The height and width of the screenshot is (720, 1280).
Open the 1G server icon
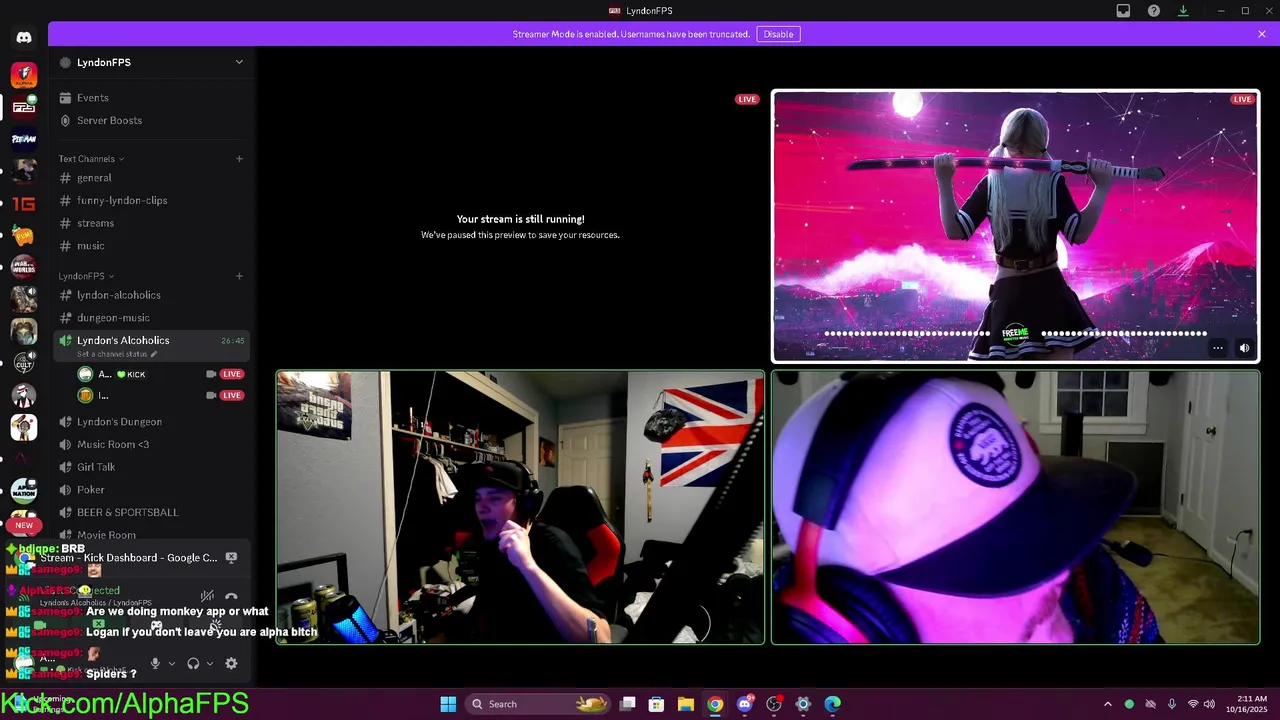tap(24, 204)
